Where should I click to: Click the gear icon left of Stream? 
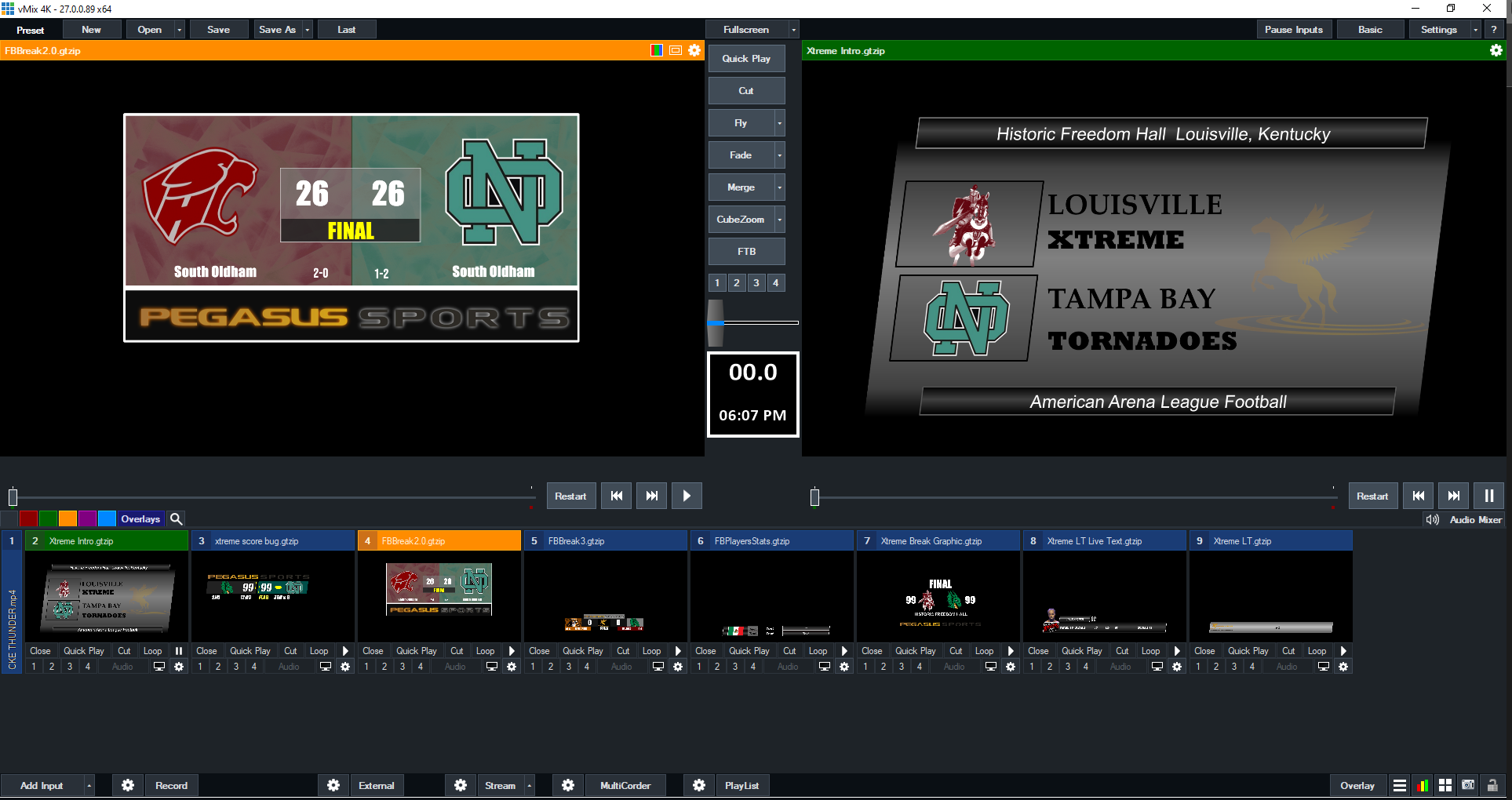(461, 785)
